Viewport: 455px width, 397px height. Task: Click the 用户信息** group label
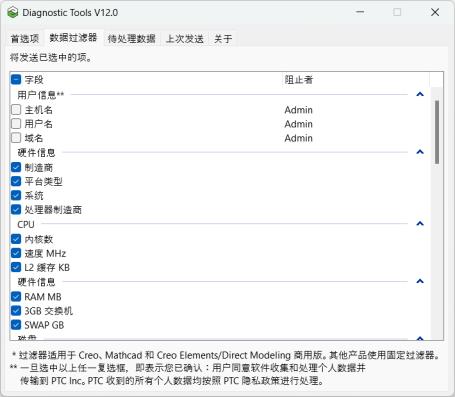point(41,95)
